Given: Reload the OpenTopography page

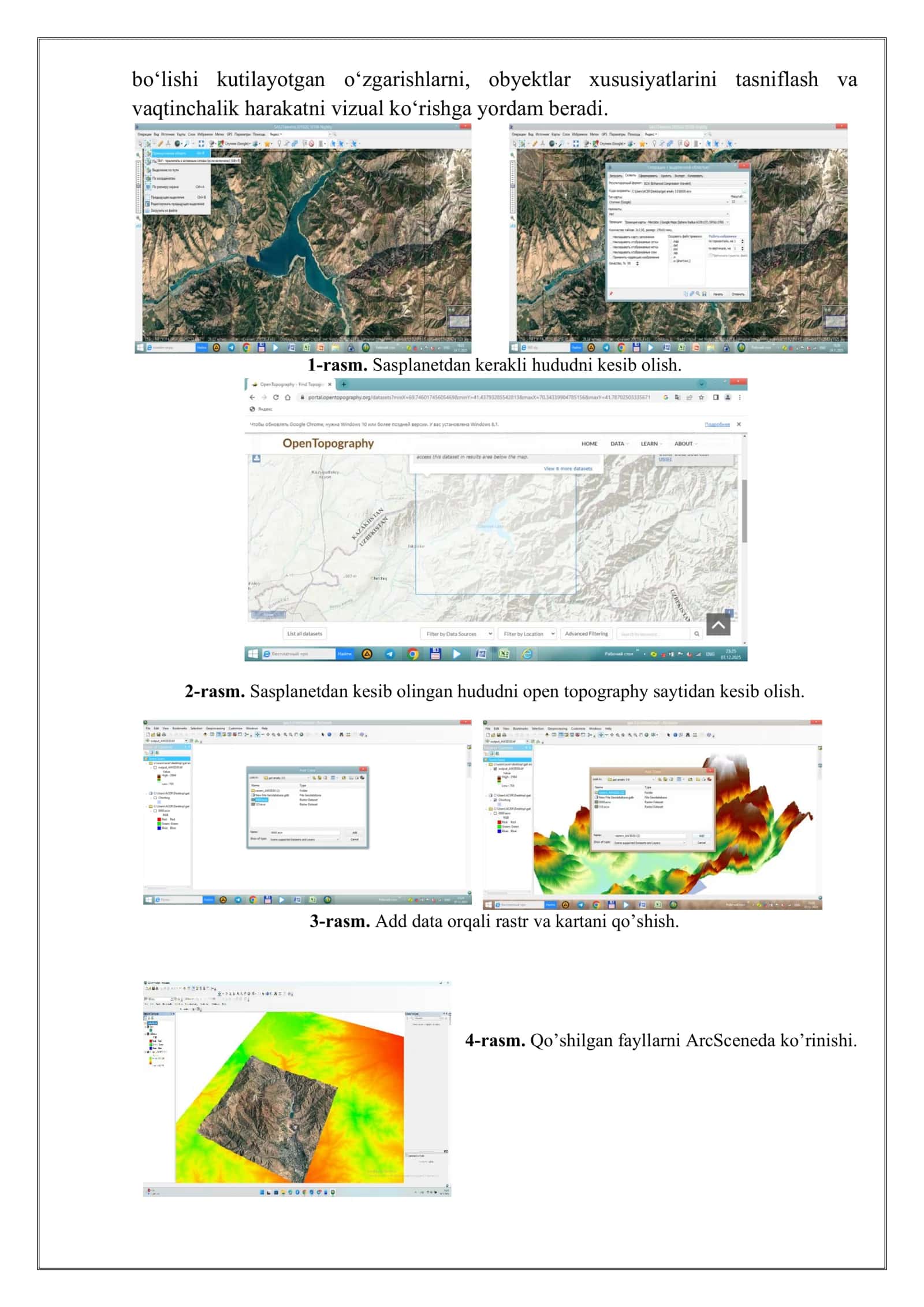Looking at the screenshot, I should (x=275, y=398).
